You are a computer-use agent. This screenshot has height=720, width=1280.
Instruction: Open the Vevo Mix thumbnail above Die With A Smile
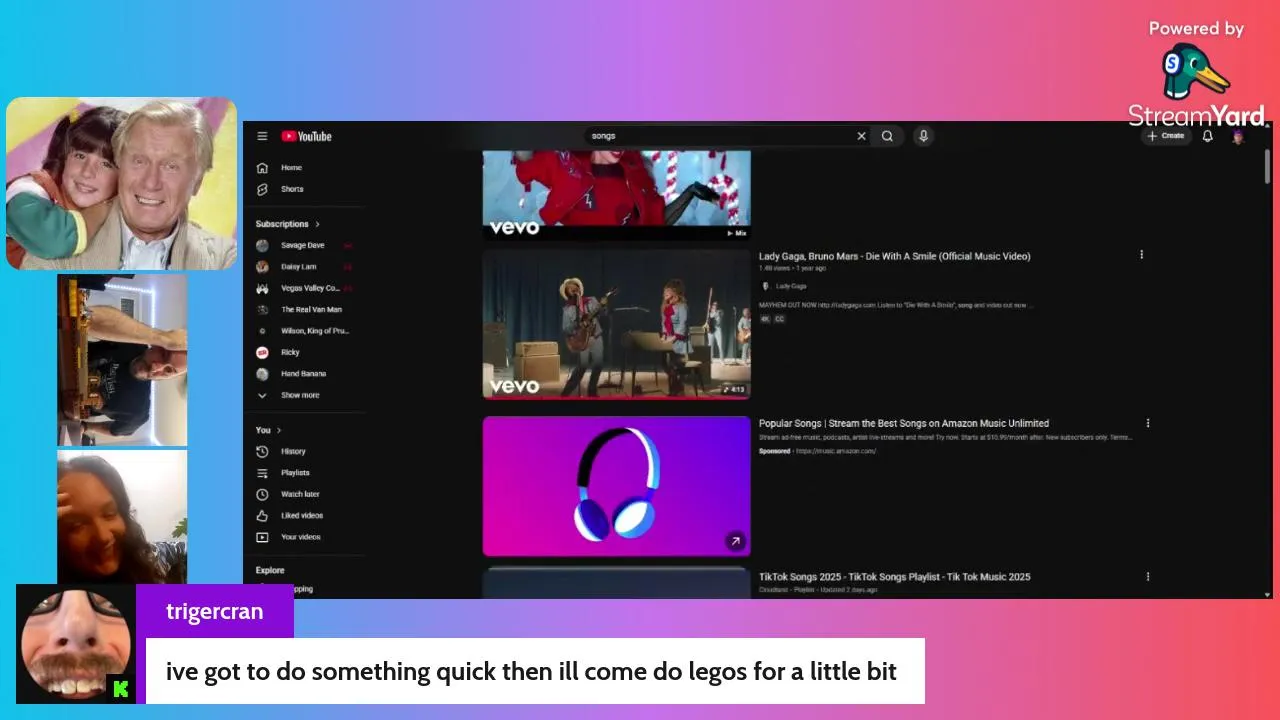(x=616, y=195)
